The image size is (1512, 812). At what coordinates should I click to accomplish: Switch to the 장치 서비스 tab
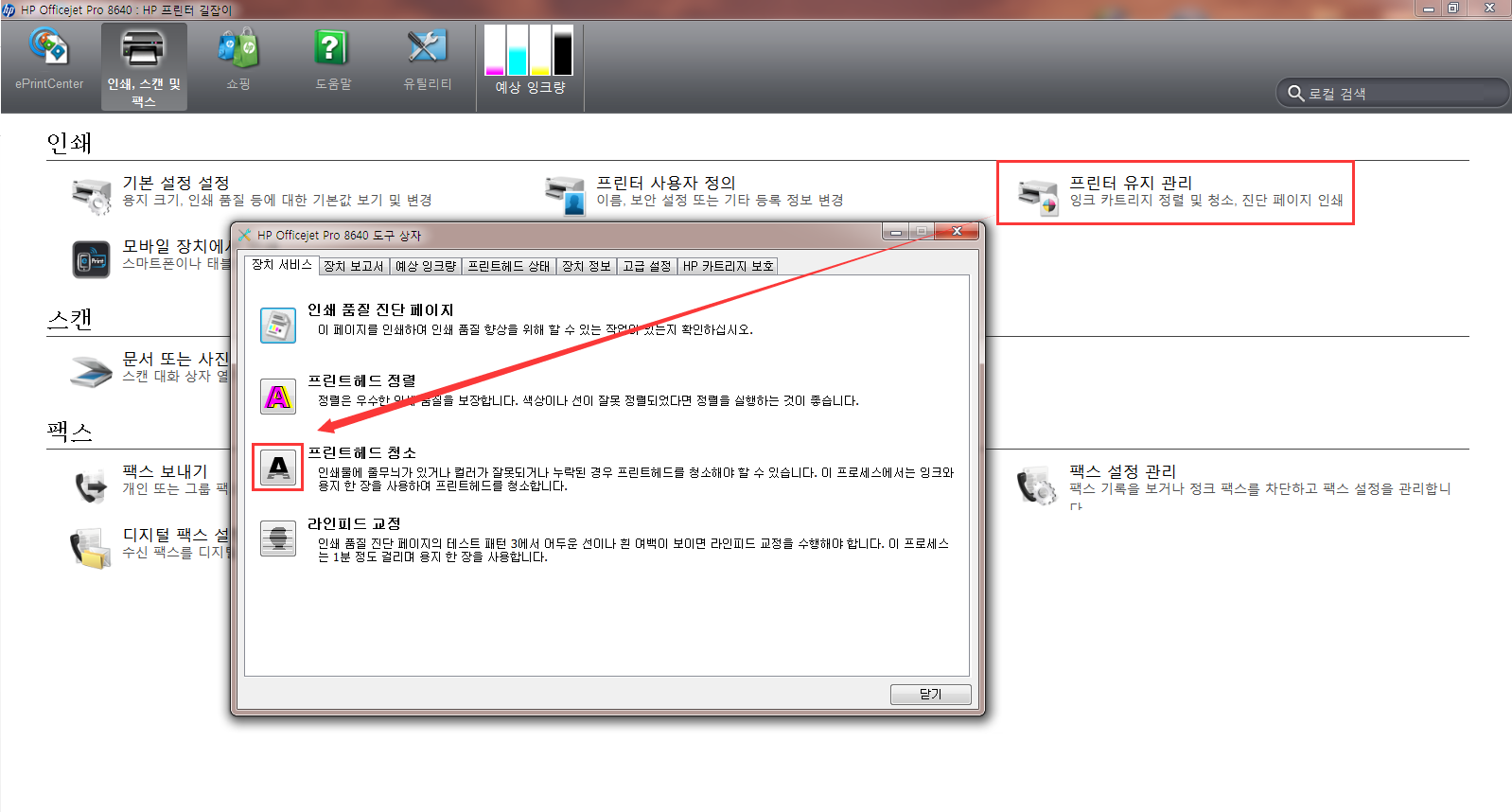(282, 265)
